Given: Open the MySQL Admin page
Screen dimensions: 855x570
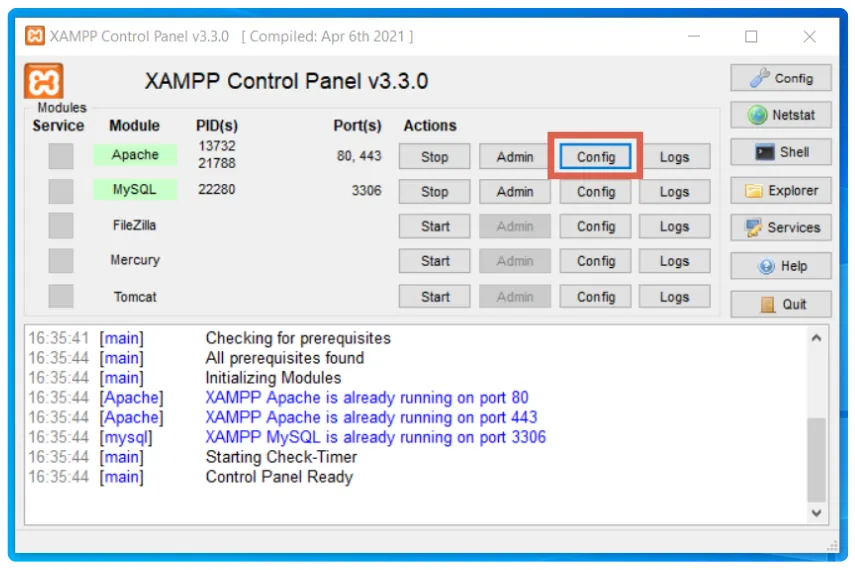Looking at the screenshot, I should 514,192.
